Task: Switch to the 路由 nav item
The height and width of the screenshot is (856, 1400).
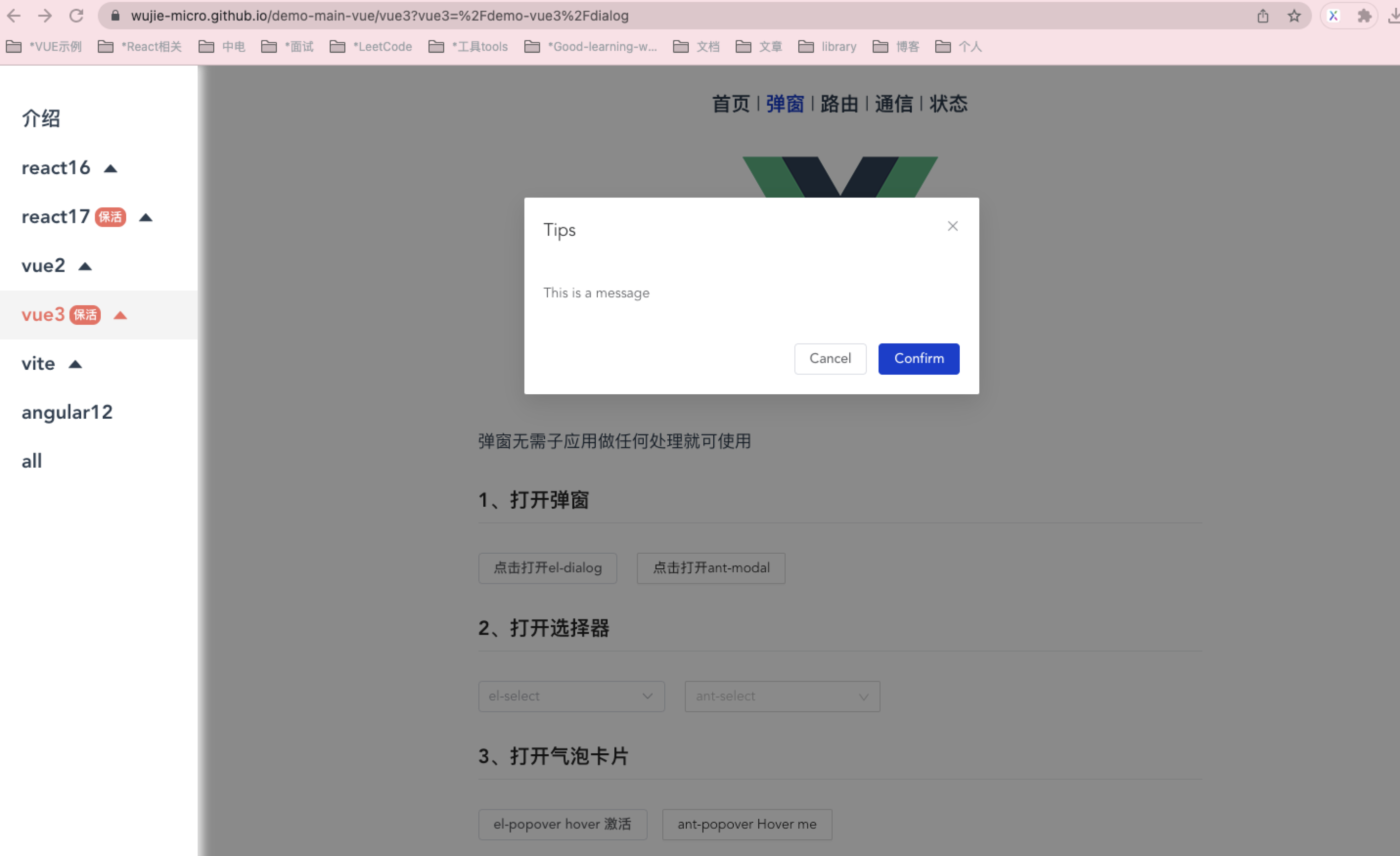Action: tap(839, 103)
